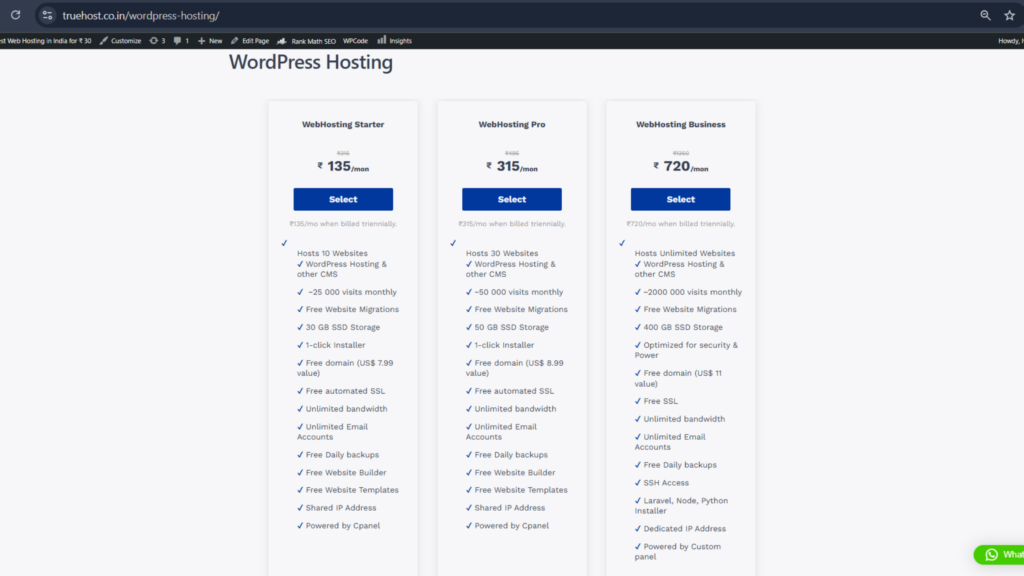
Task: Open WPCode in the admin bar
Action: 355,40
